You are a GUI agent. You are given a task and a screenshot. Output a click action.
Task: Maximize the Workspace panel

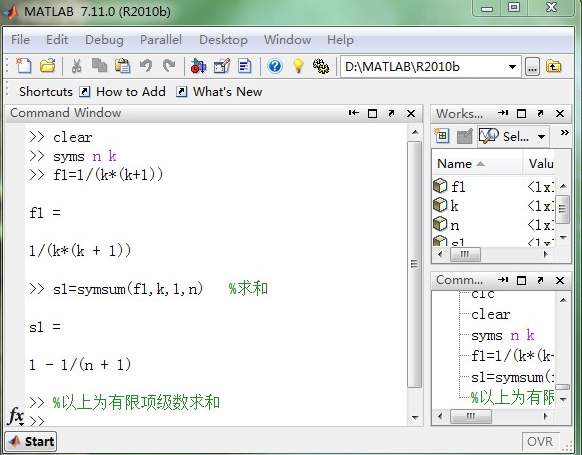521,113
